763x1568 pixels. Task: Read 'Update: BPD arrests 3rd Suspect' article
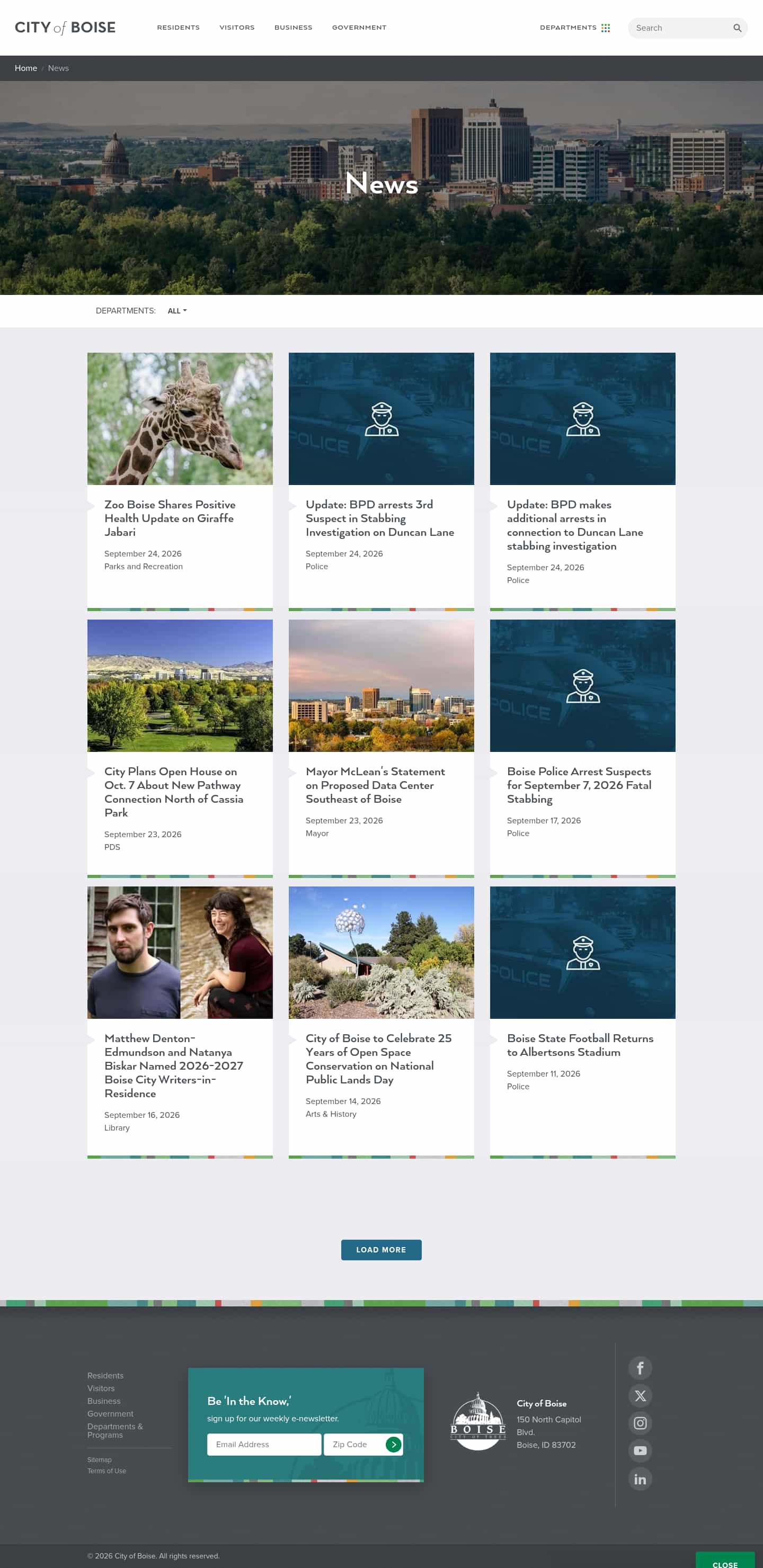[x=380, y=518]
